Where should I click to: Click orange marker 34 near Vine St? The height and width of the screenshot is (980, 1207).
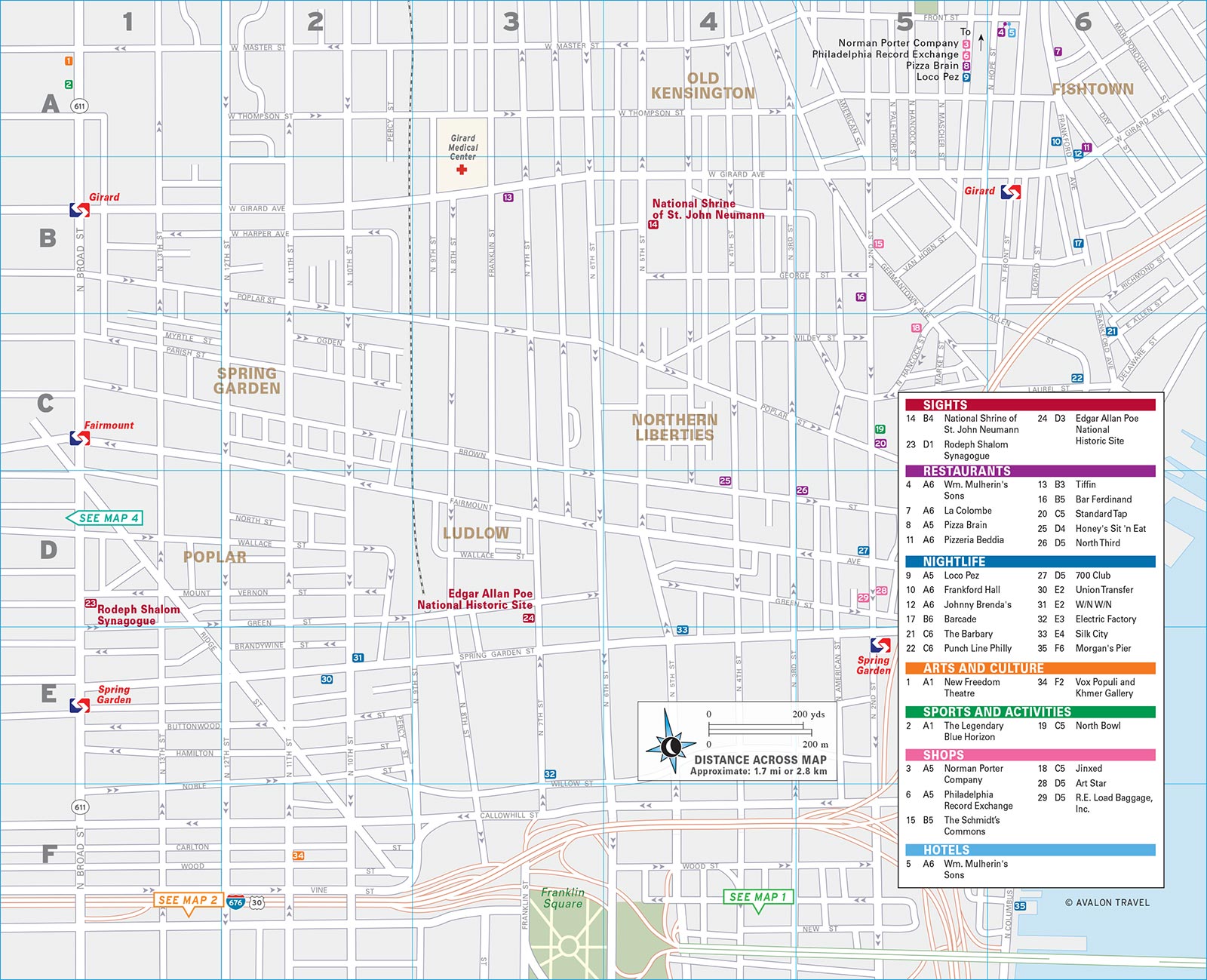(299, 856)
